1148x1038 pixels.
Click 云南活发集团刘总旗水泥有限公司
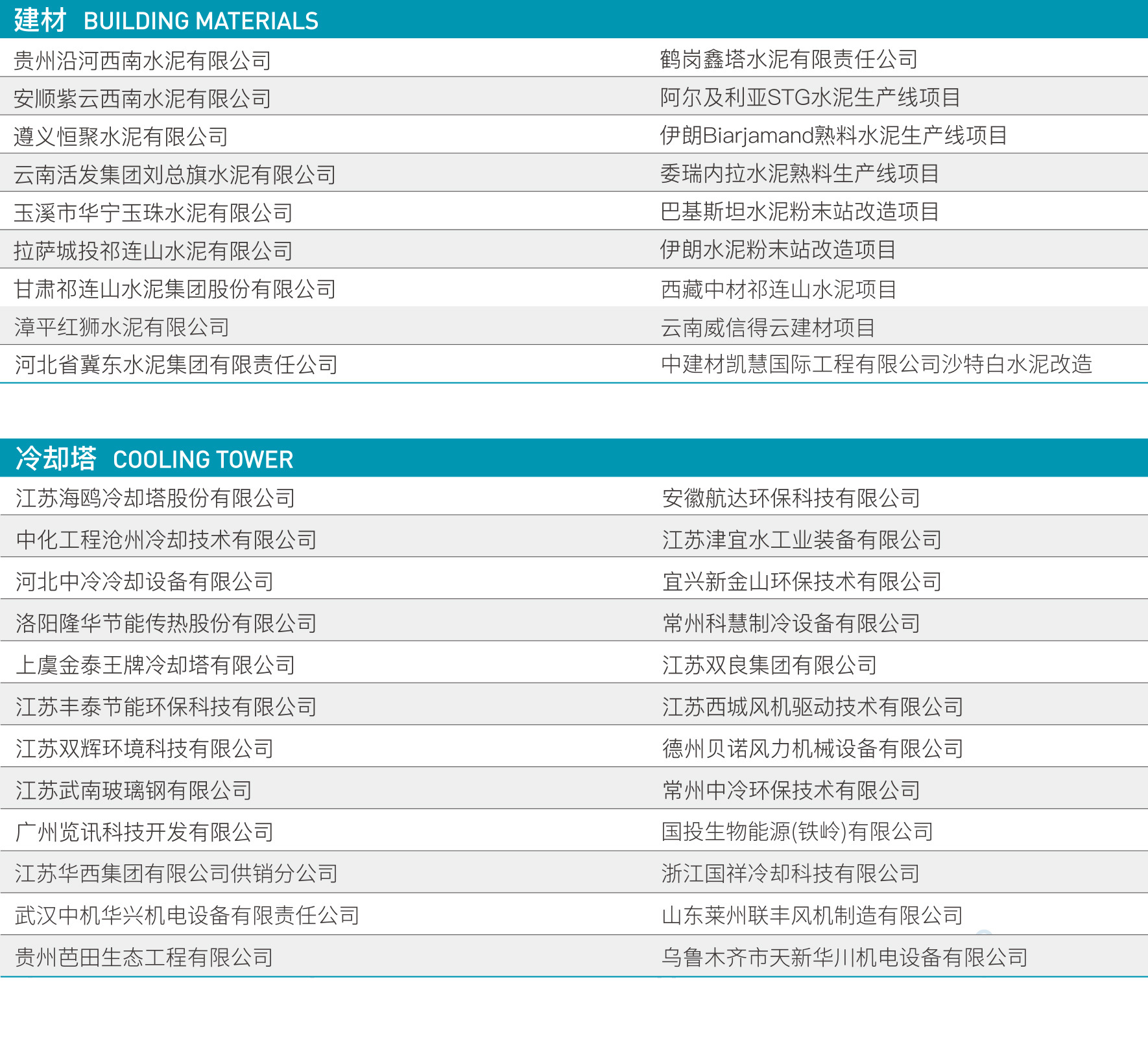point(175,174)
